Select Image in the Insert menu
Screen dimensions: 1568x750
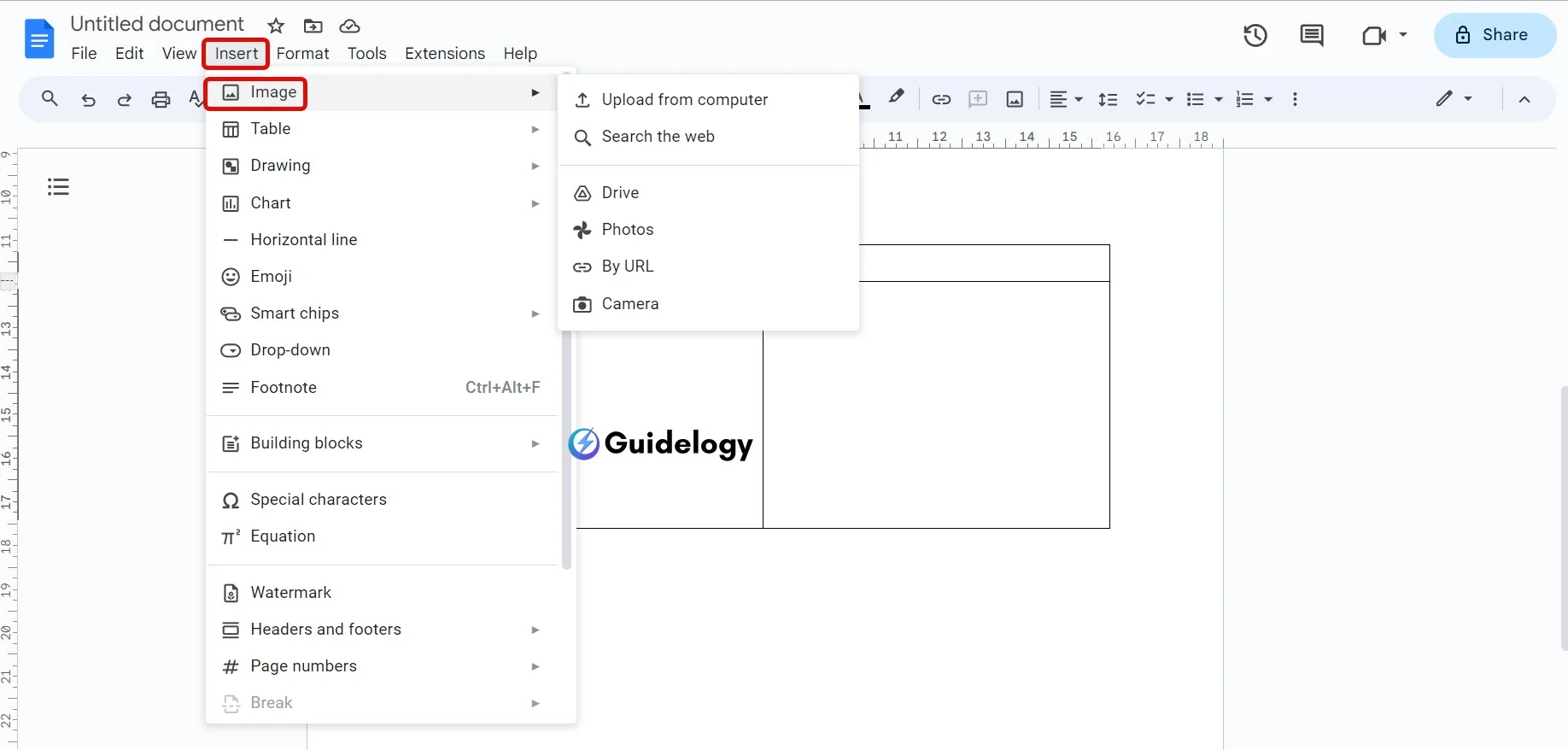pyautogui.click(x=382, y=92)
